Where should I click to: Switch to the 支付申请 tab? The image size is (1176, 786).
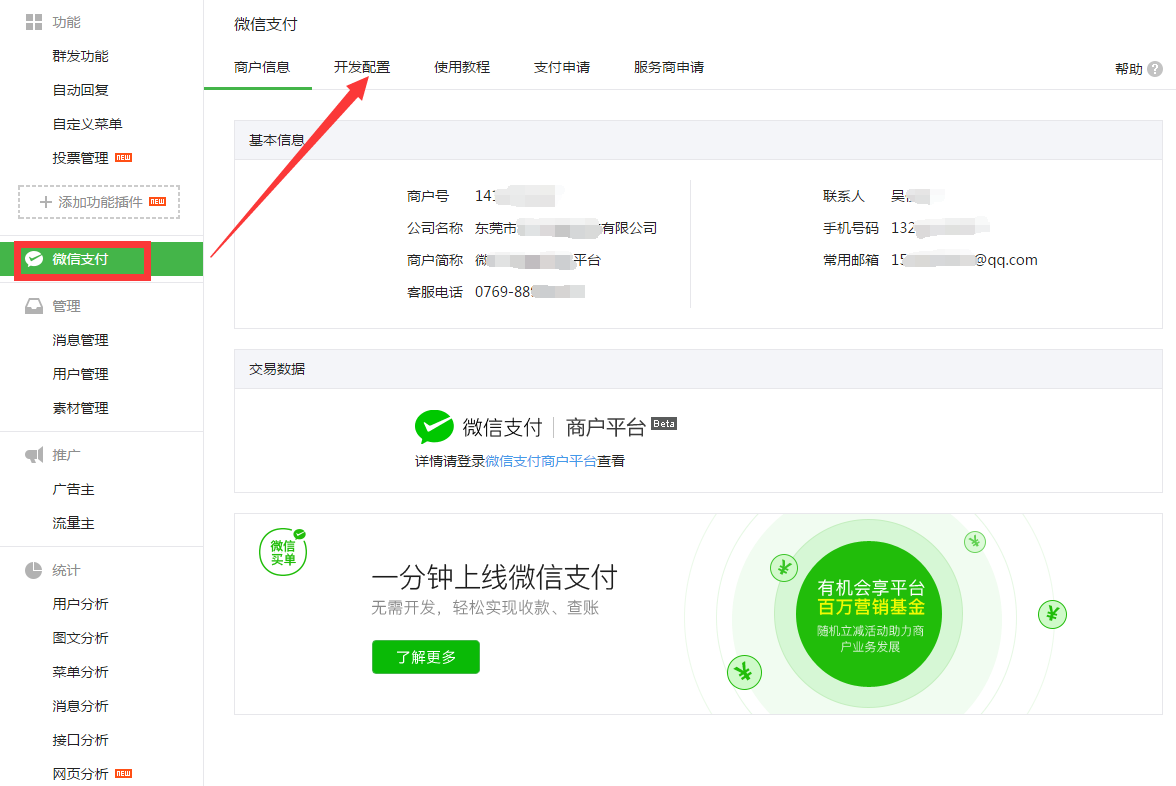[562, 68]
